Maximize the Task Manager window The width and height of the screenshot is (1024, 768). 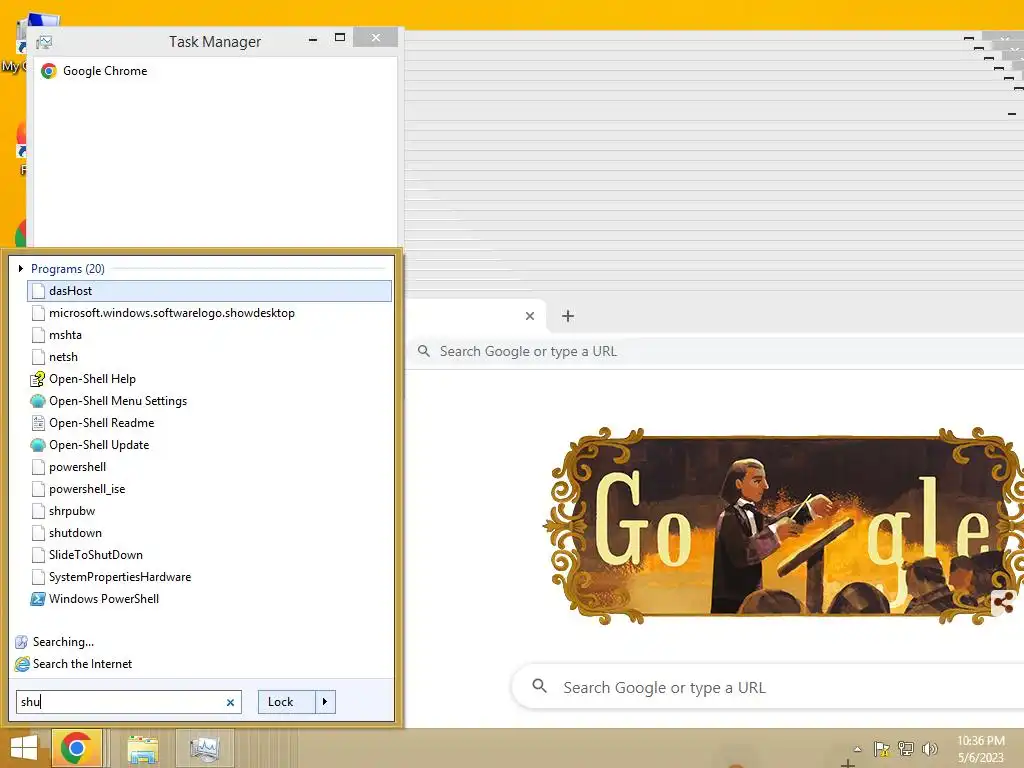pyautogui.click(x=340, y=38)
